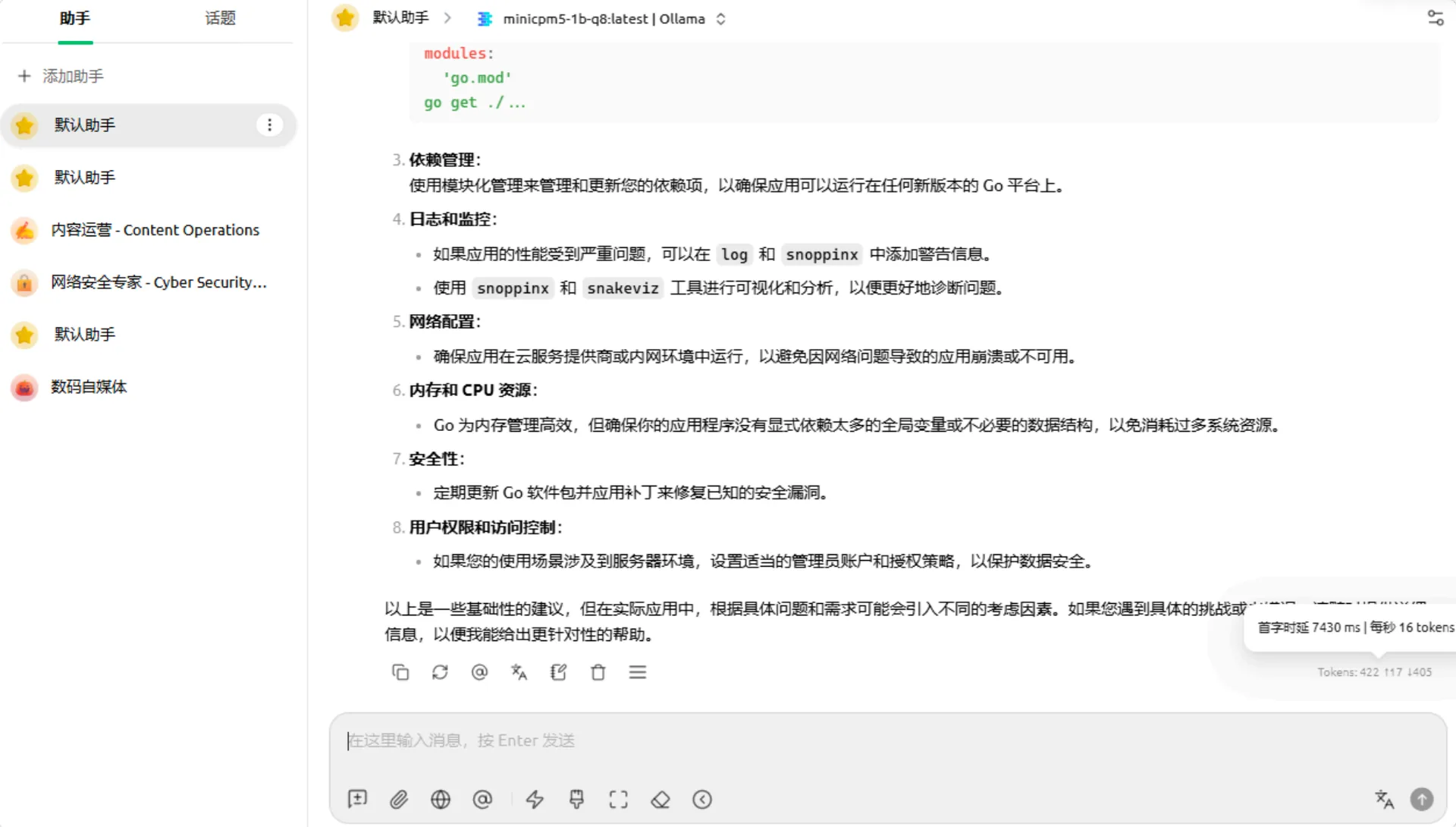Attach a file with paperclip icon

pos(399,799)
